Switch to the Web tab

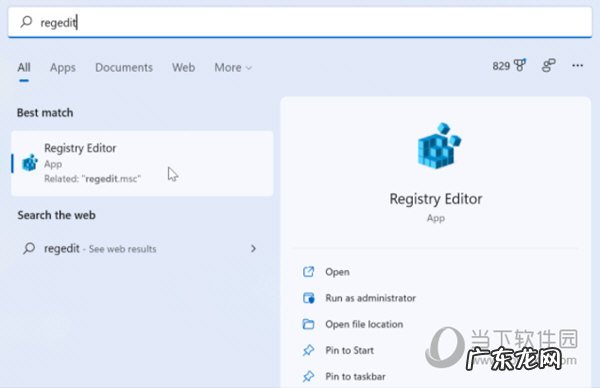183,68
